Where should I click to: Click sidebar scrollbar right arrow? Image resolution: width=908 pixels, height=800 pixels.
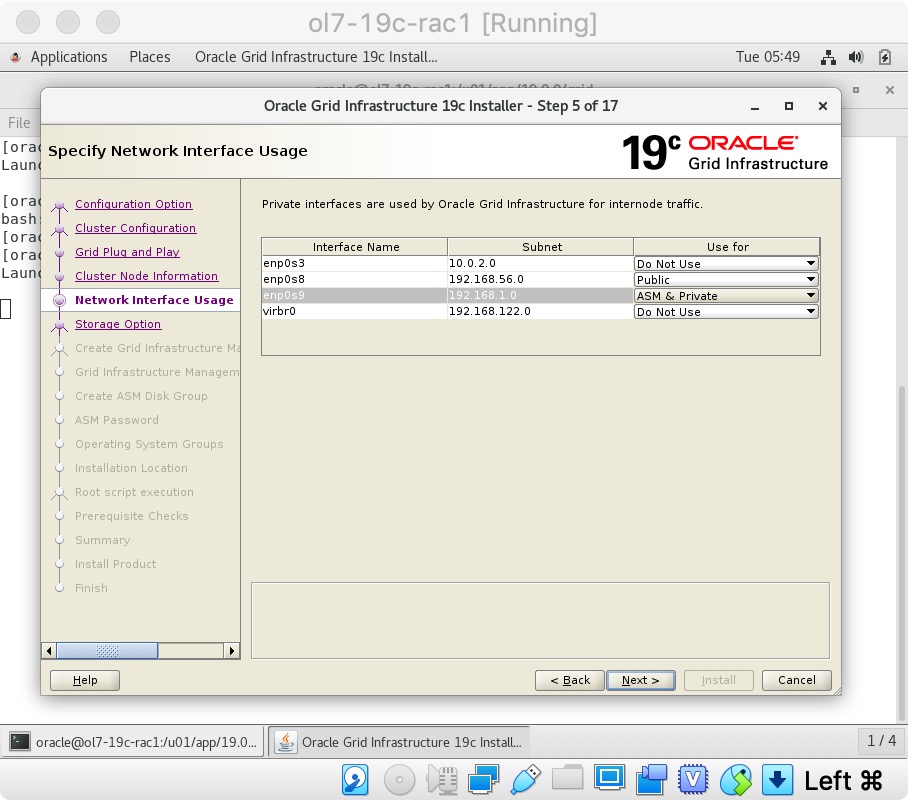232,651
